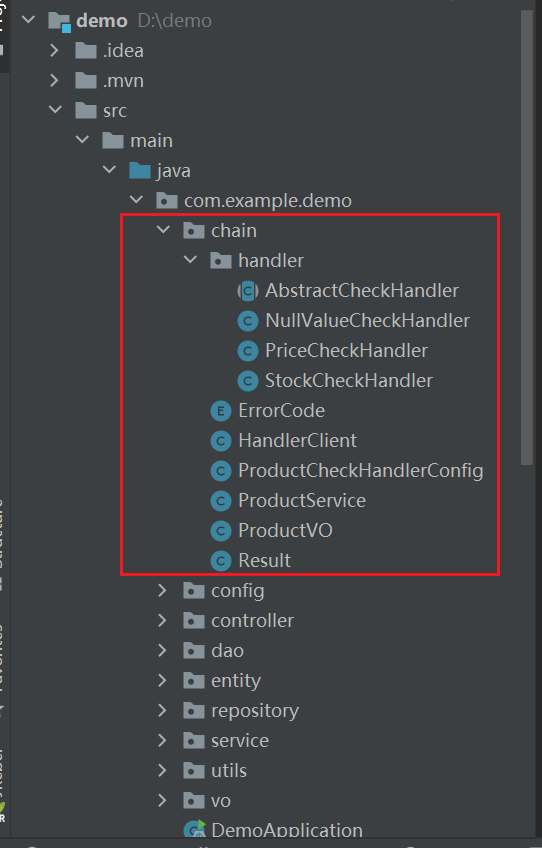Image resolution: width=542 pixels, height=848 pixels.
Task: Select the HandlerClient class name
Action: (298, 440)
